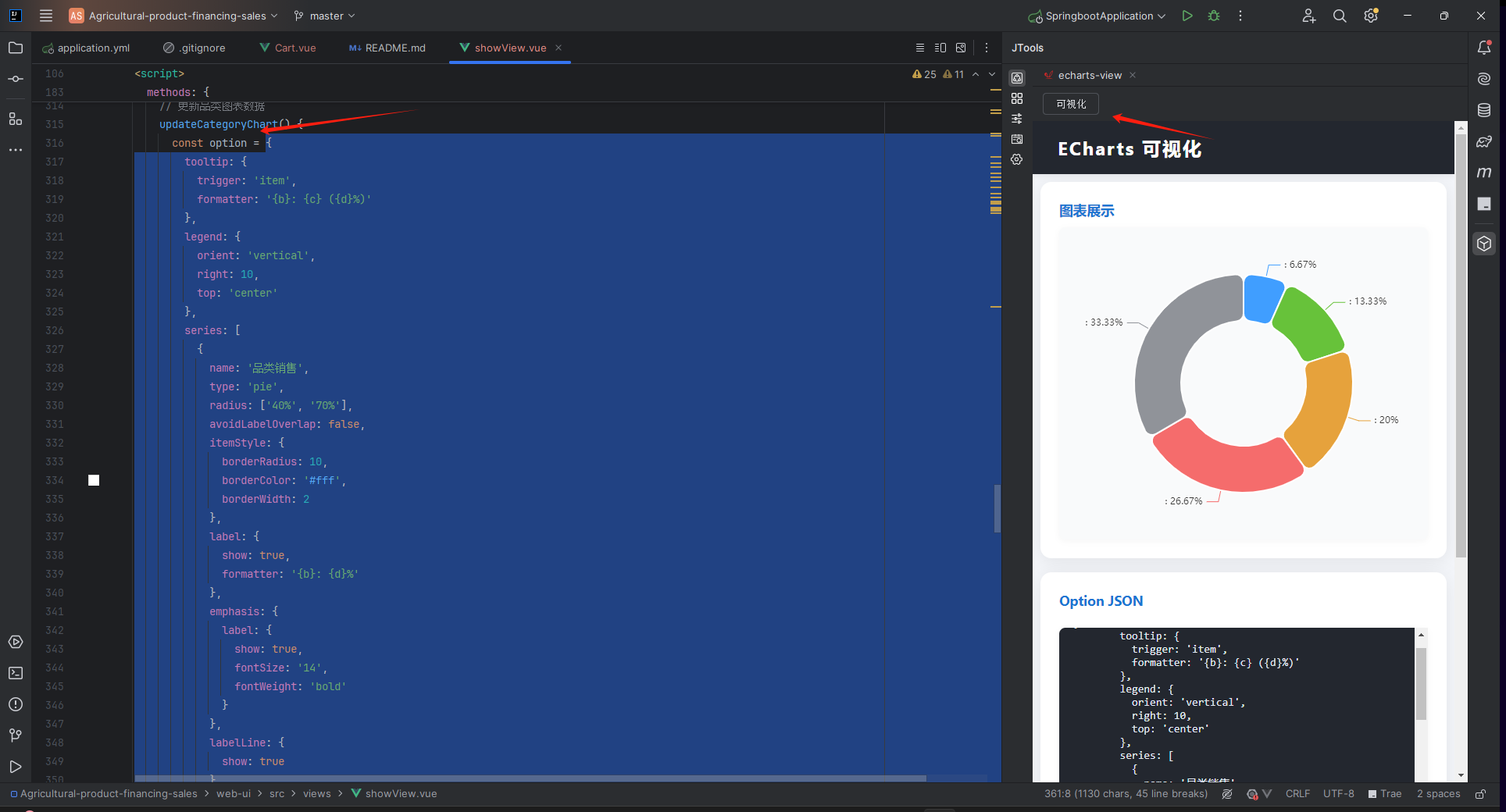Click the 可视化 button in echarts-view
Viewport: 1506px width, 812px height.
coord(1070,104)
